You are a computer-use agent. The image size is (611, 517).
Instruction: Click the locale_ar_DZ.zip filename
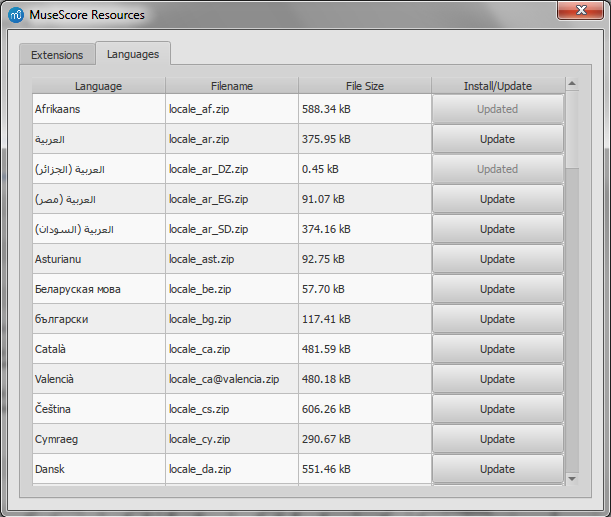[208, 169]
